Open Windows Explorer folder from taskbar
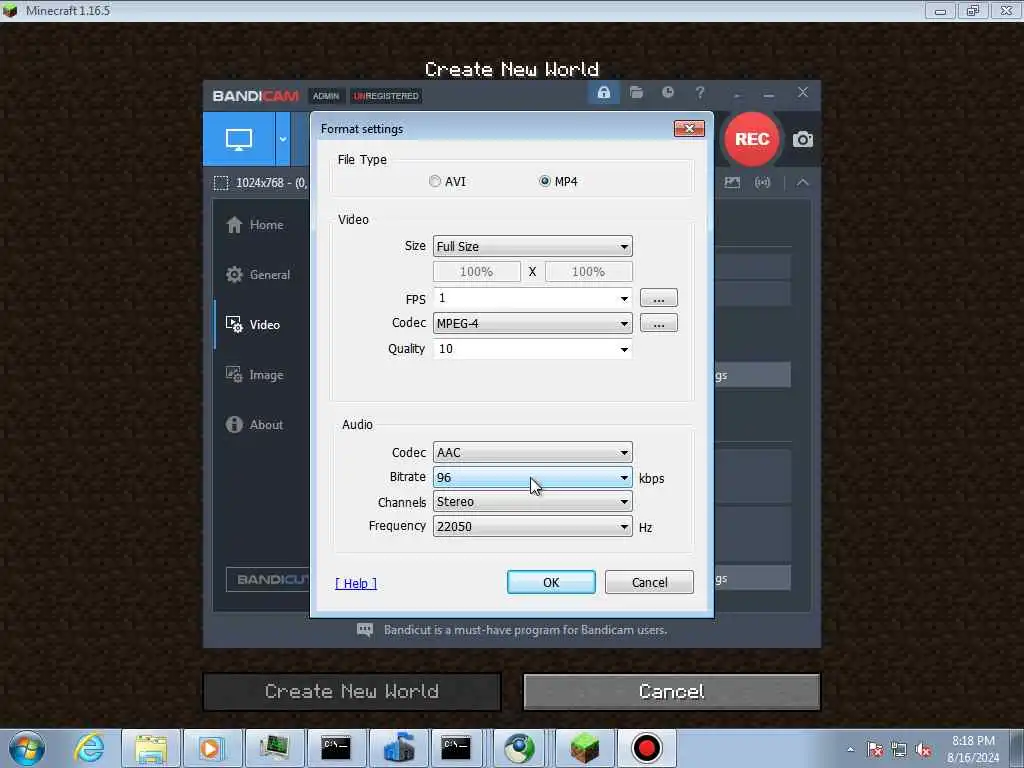Viewport: 1024px width, 768px height. [151, 748]
